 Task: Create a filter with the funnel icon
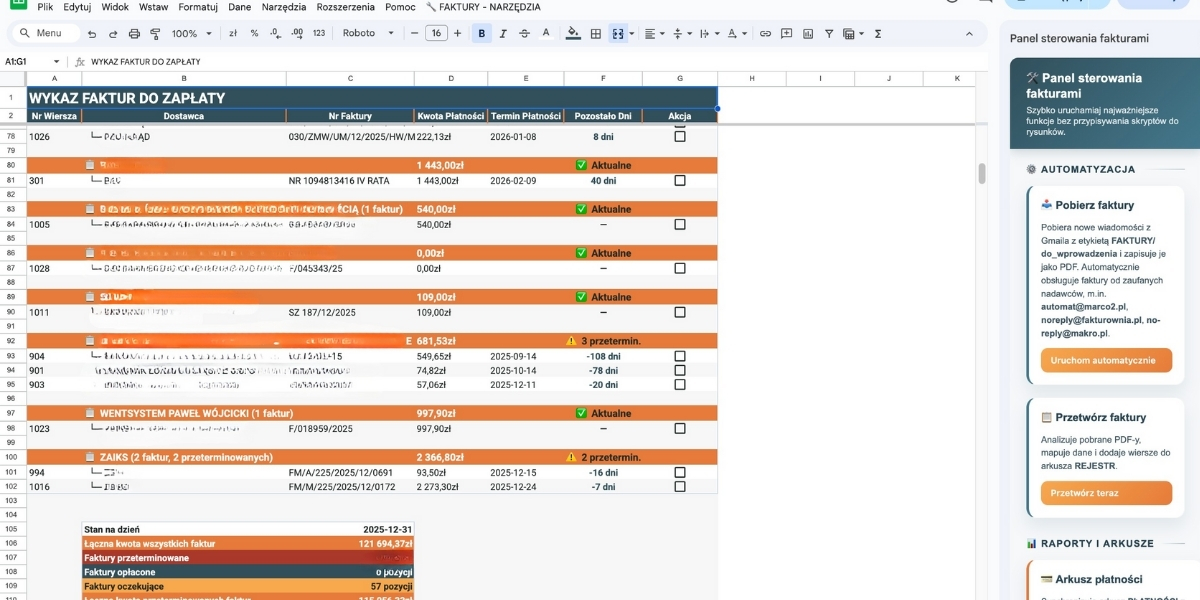click(829, 33)
